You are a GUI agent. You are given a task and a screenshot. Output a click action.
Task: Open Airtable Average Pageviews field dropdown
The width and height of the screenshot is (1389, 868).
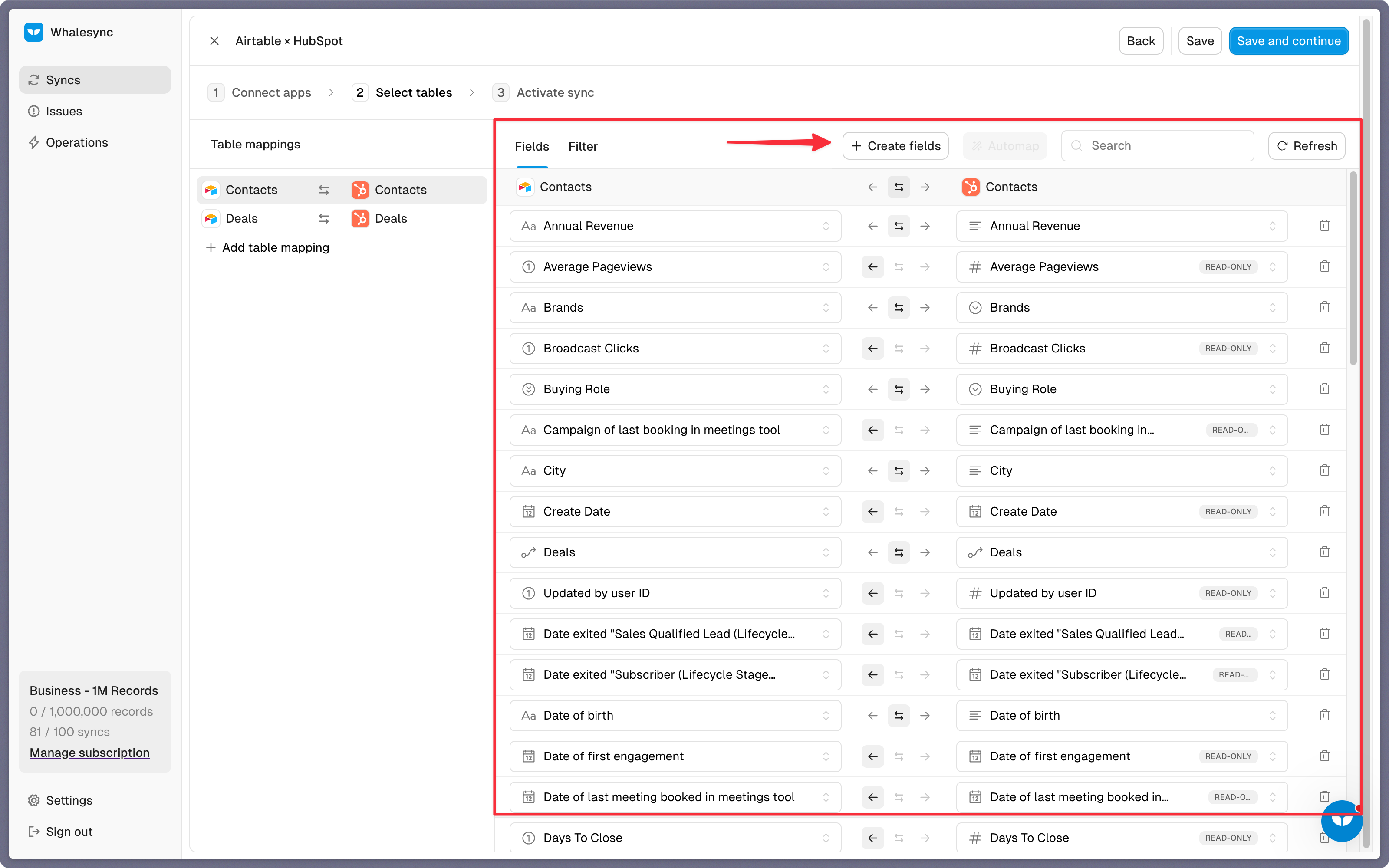coord(675,267)
